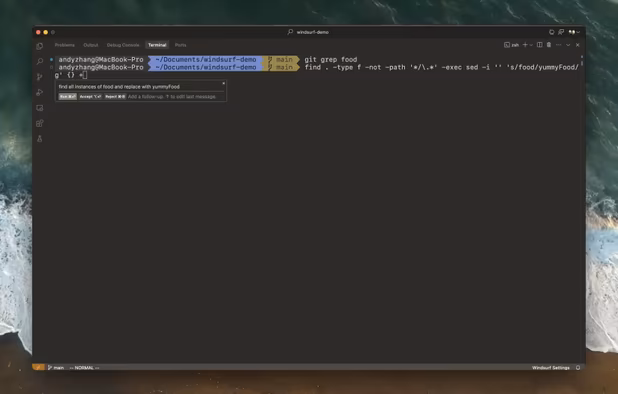Image resolution: width=618 pixels, height=394 pixels.
Task: Switch to the Problems tab
Action: click(x=65, y=45)
